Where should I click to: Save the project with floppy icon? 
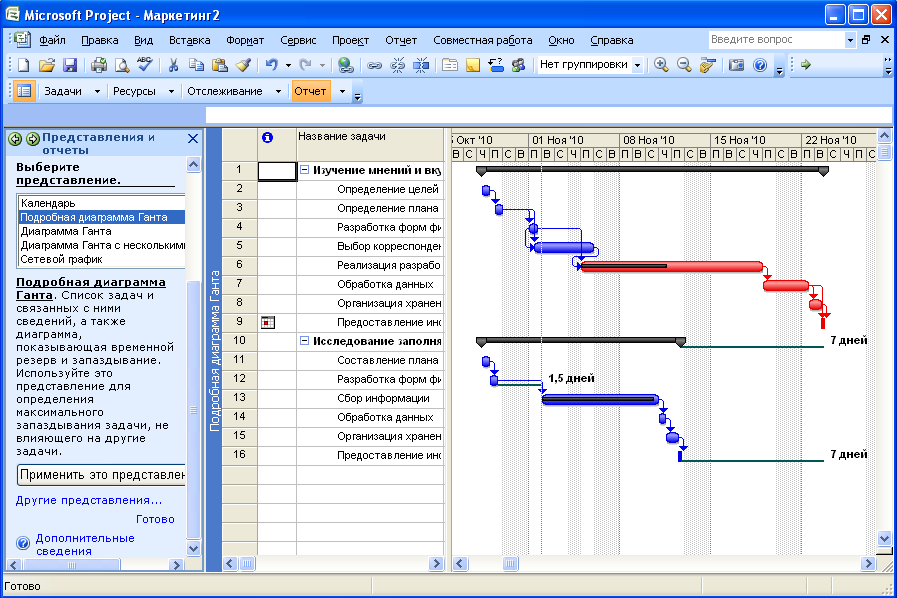coord(70,65)
